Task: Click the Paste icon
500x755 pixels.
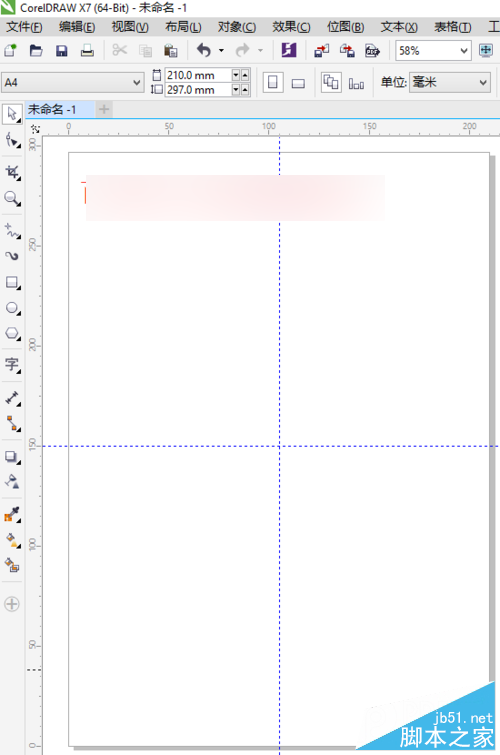Action: [x=171, y=50]
